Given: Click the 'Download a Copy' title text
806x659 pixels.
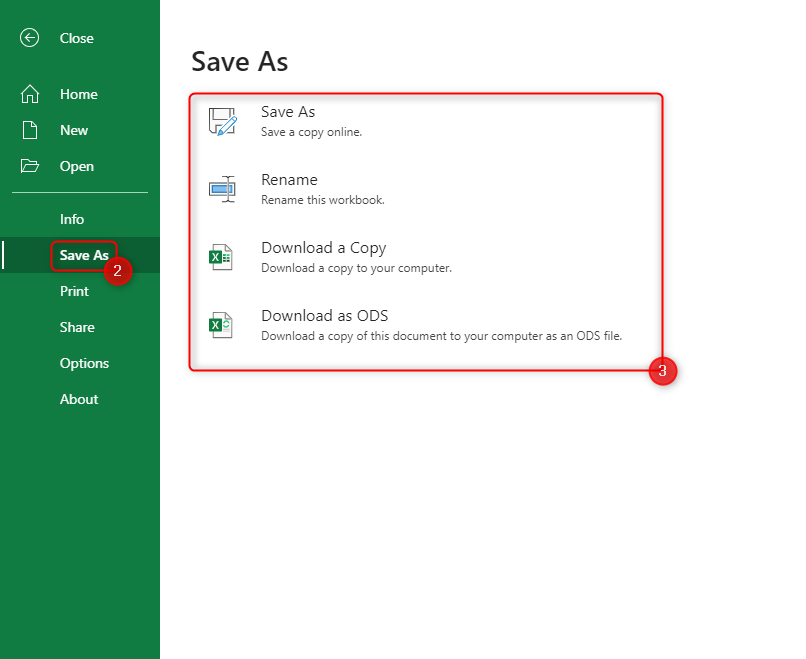Looking at the screenshot, I should point(323,248).
